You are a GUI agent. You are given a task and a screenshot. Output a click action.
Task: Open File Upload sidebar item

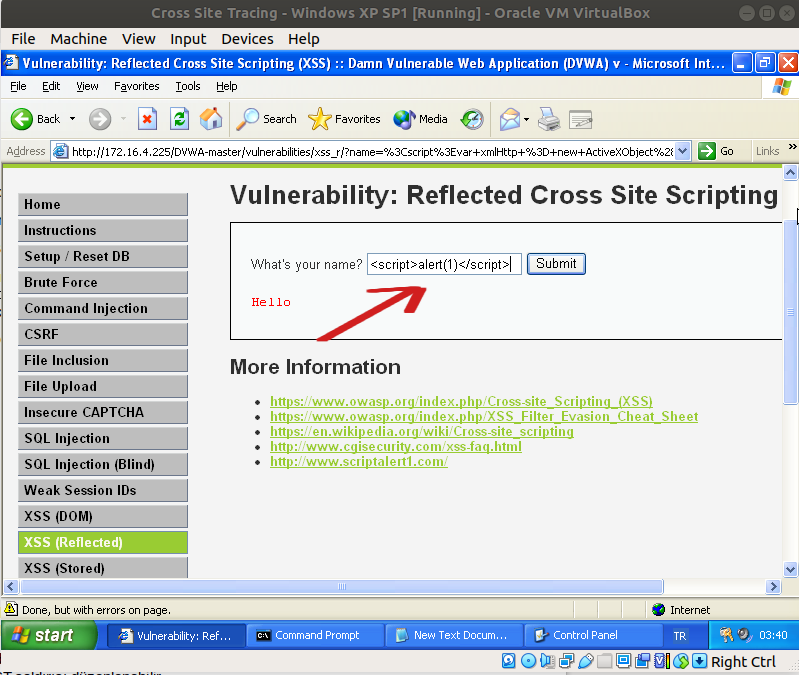(103, 386)
